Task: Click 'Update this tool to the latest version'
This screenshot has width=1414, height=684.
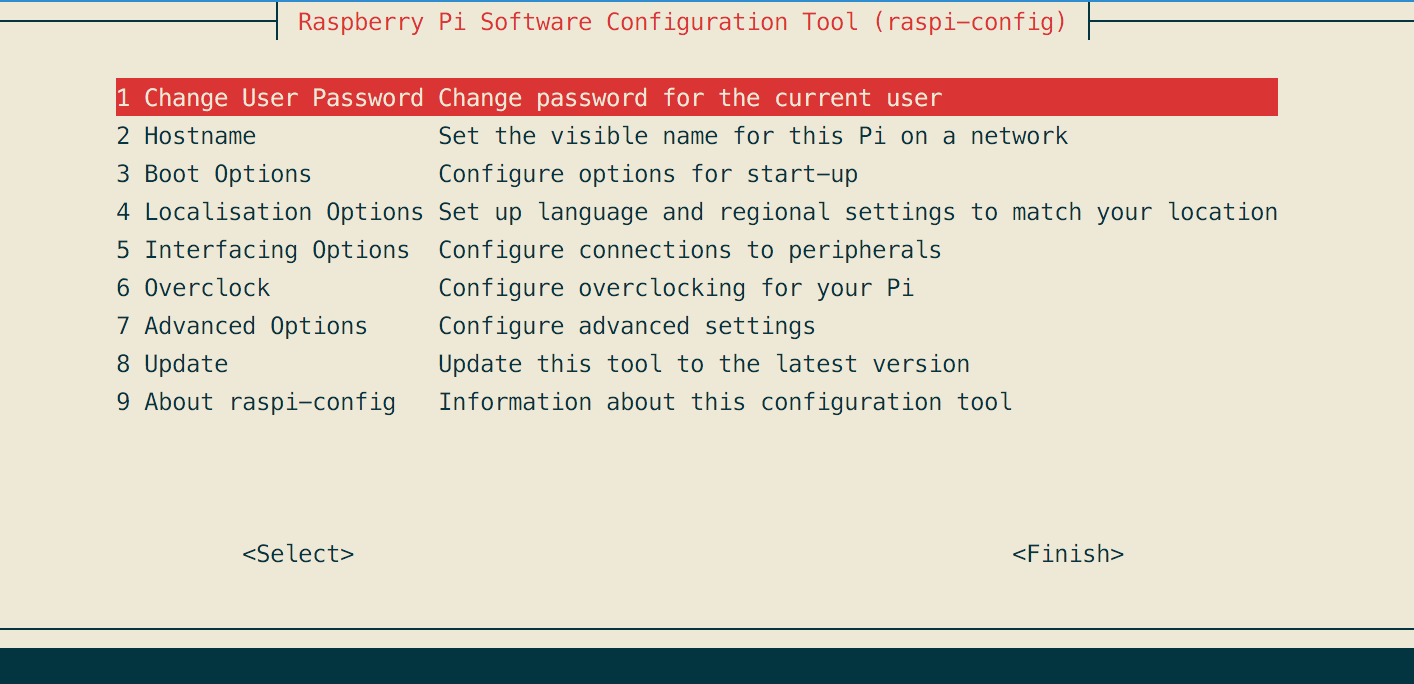Action: pyautogui.click(x=704, y=364)
